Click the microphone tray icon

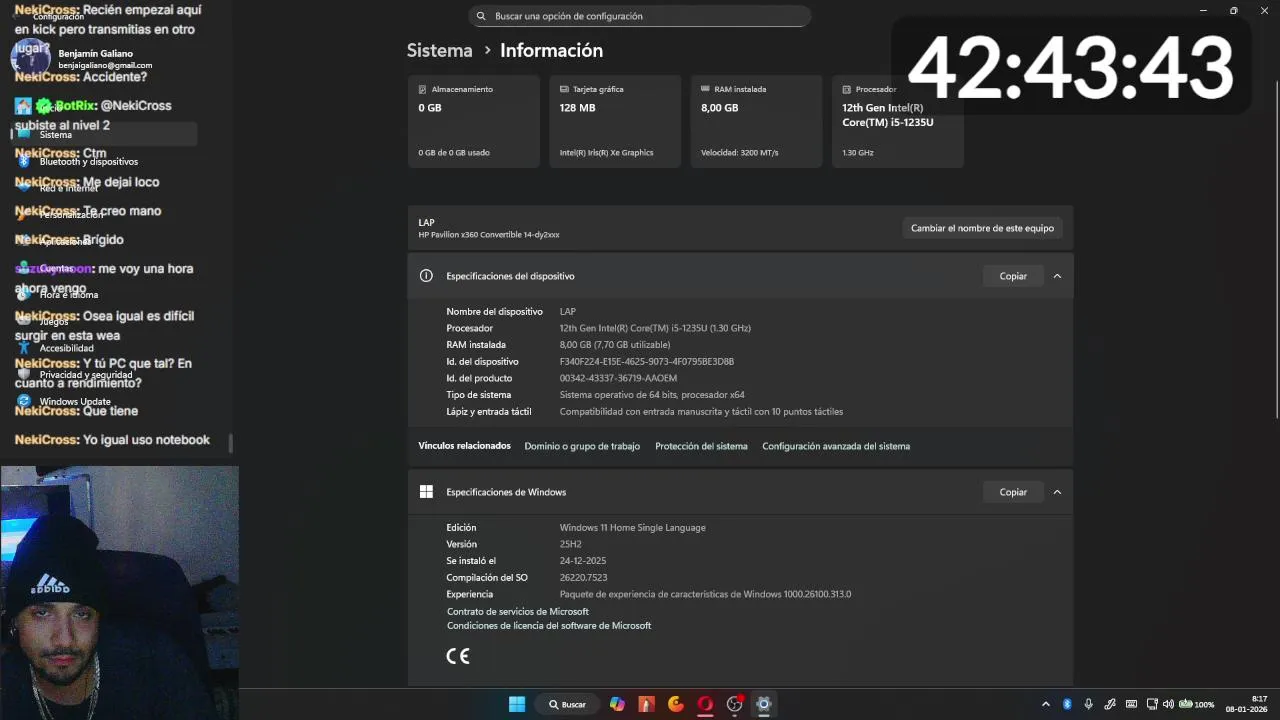1088,704
